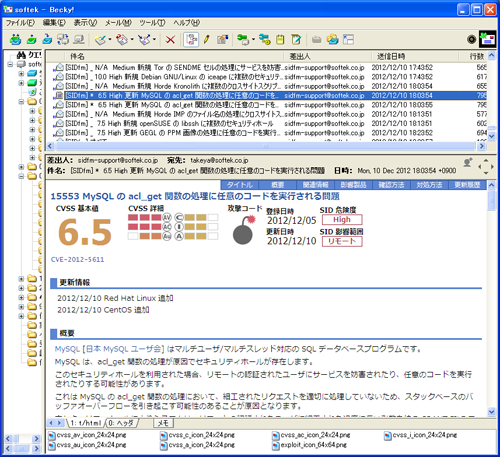This screenshot has height=457, width=500.
Task: Click message body scrollbar down arrow
Action: pos(492,412)
